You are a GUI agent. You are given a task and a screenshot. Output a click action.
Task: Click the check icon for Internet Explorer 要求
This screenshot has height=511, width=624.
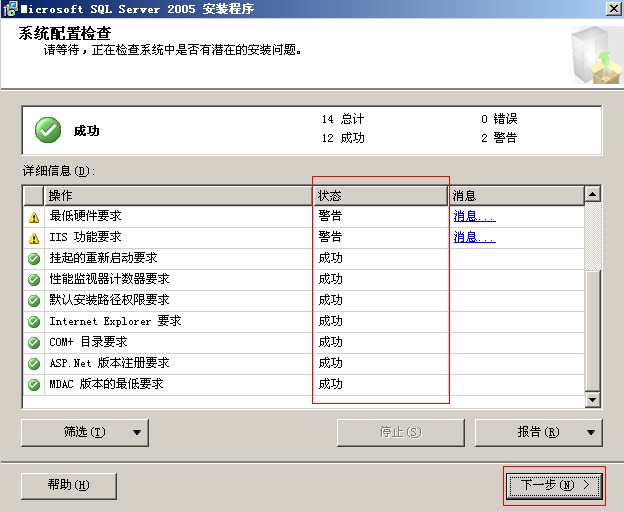[x=34, y=322]
